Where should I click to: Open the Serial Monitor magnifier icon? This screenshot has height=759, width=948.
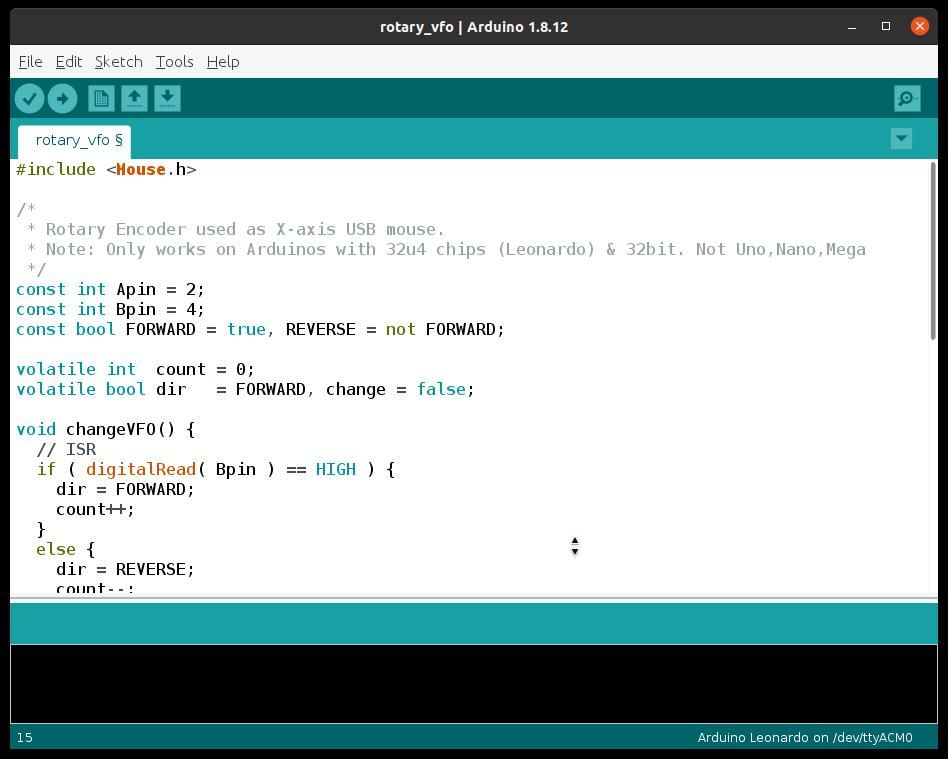(x=907, y=99)
